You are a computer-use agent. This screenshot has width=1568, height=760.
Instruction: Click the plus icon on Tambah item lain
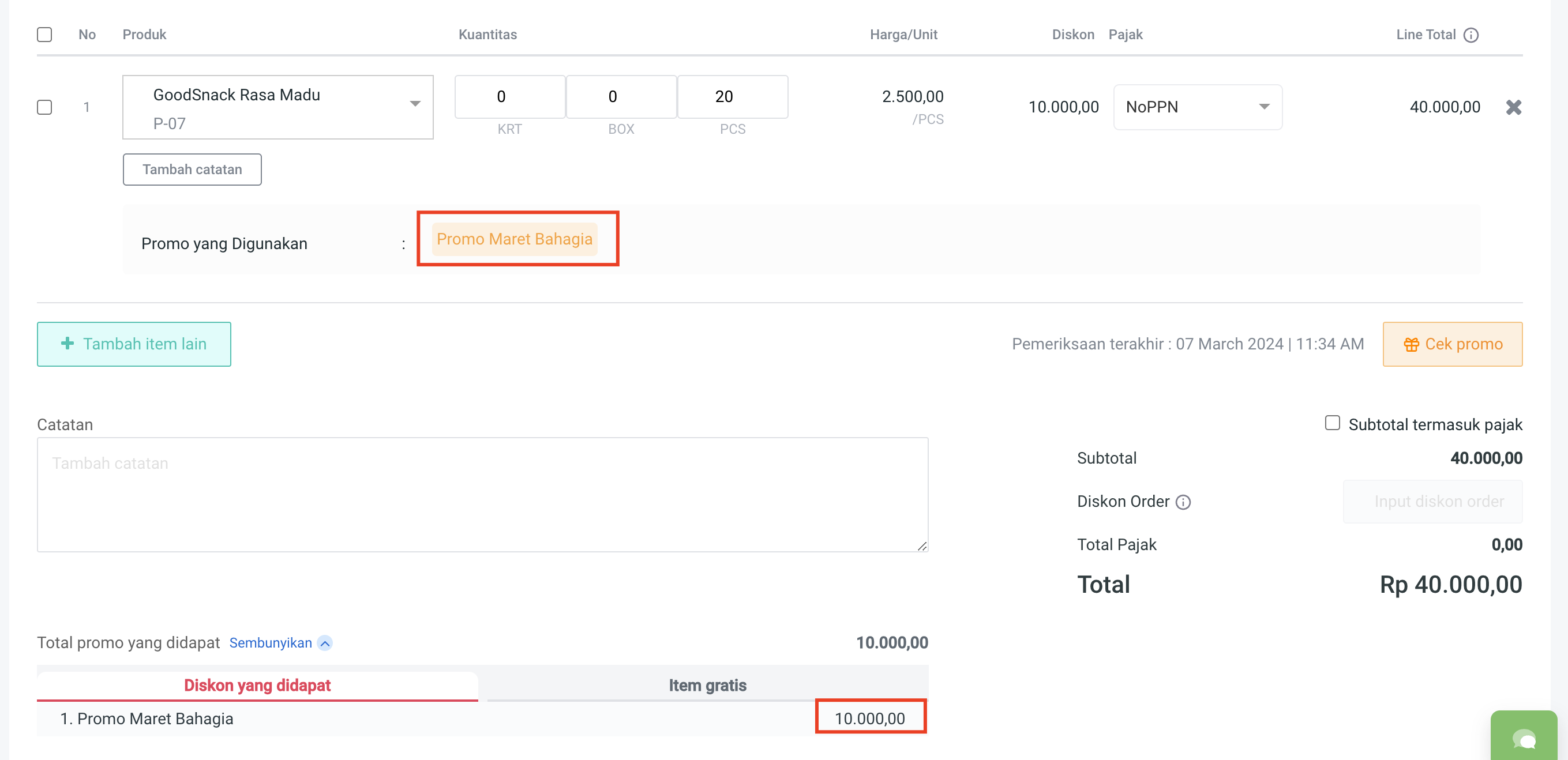[x=67, y=344]
